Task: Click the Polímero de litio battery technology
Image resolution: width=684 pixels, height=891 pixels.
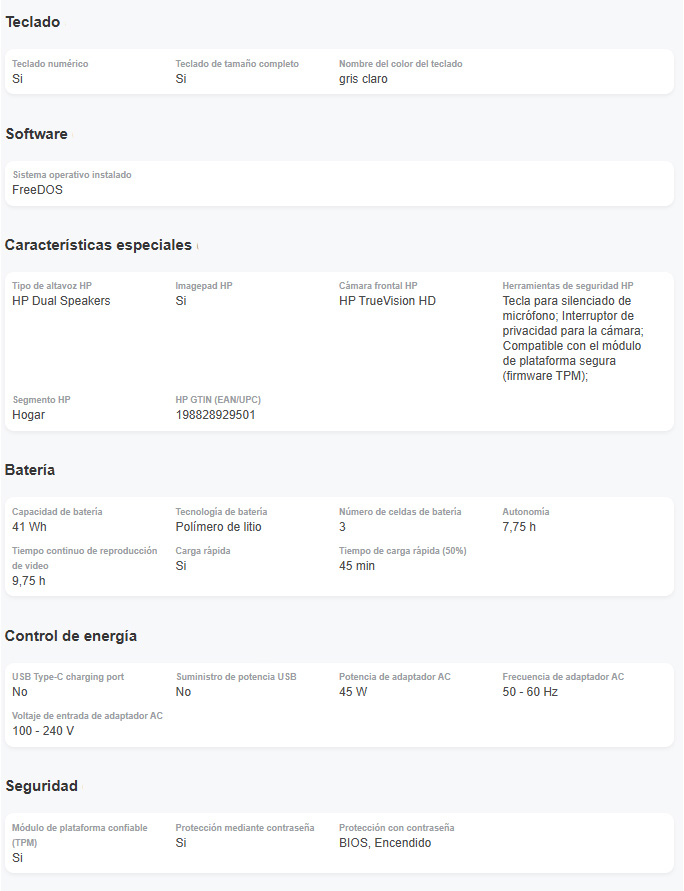Action: (219, 527)
